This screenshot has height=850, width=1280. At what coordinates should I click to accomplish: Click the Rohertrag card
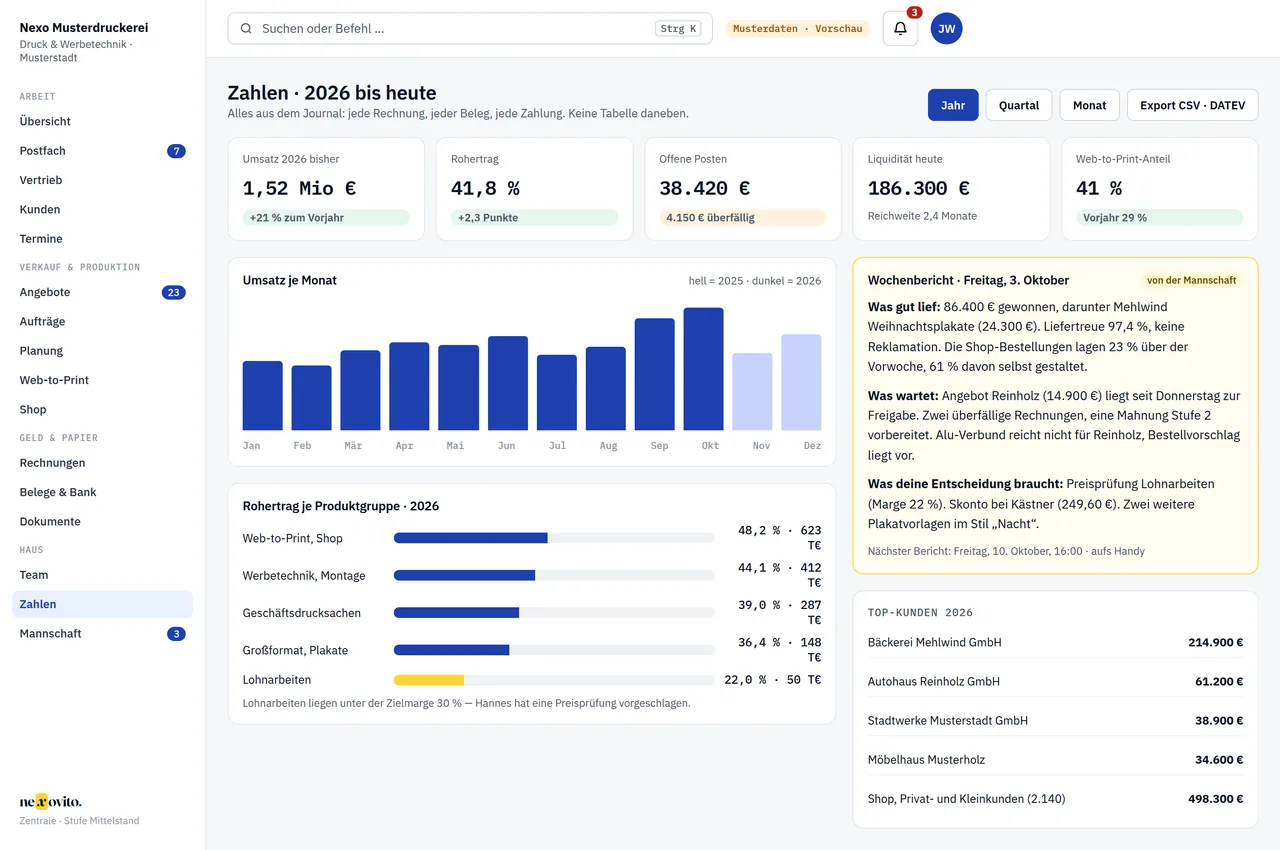(x=534, y=189)
